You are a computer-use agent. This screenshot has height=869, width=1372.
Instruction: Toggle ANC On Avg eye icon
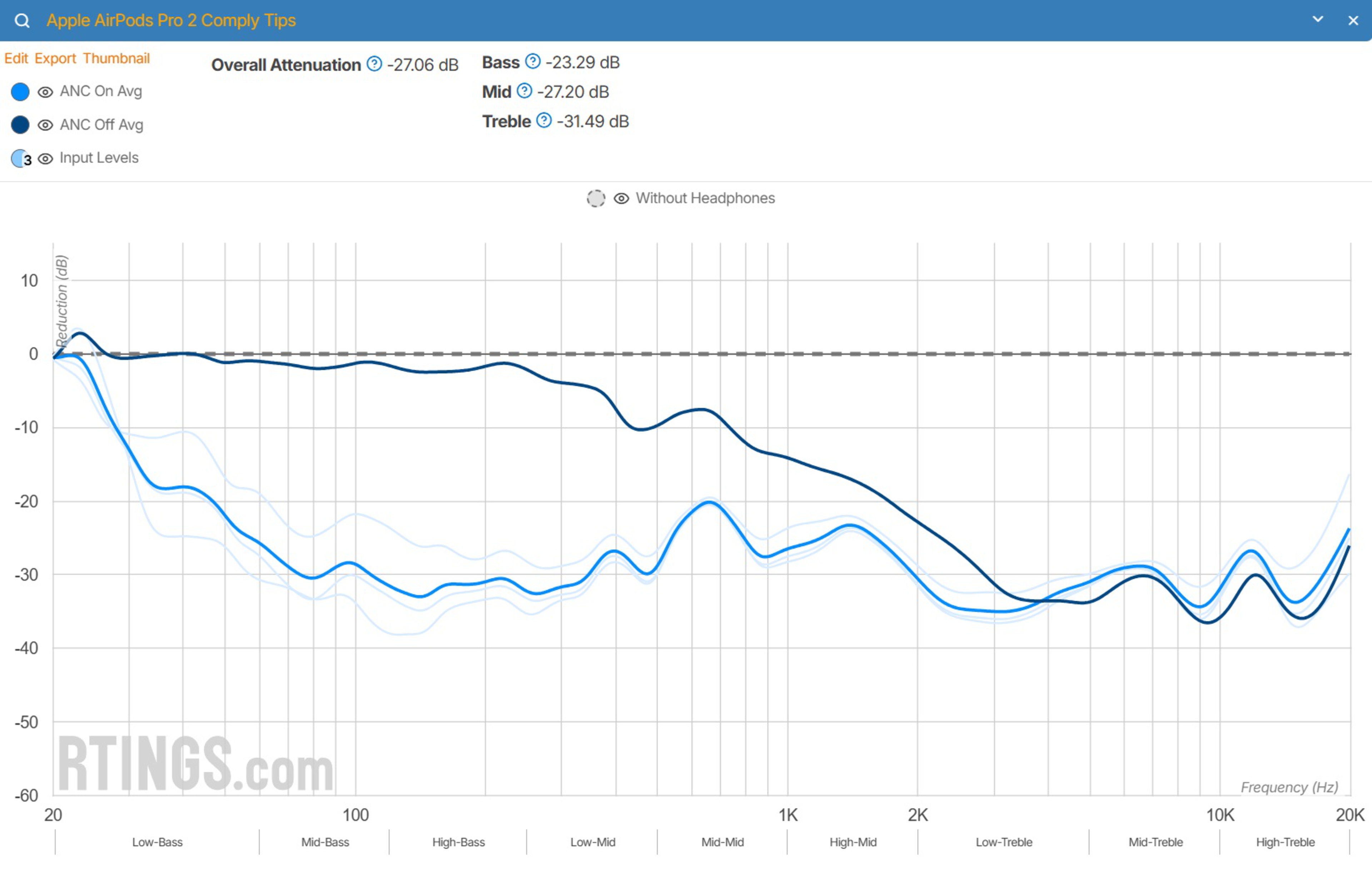[45, 92]
